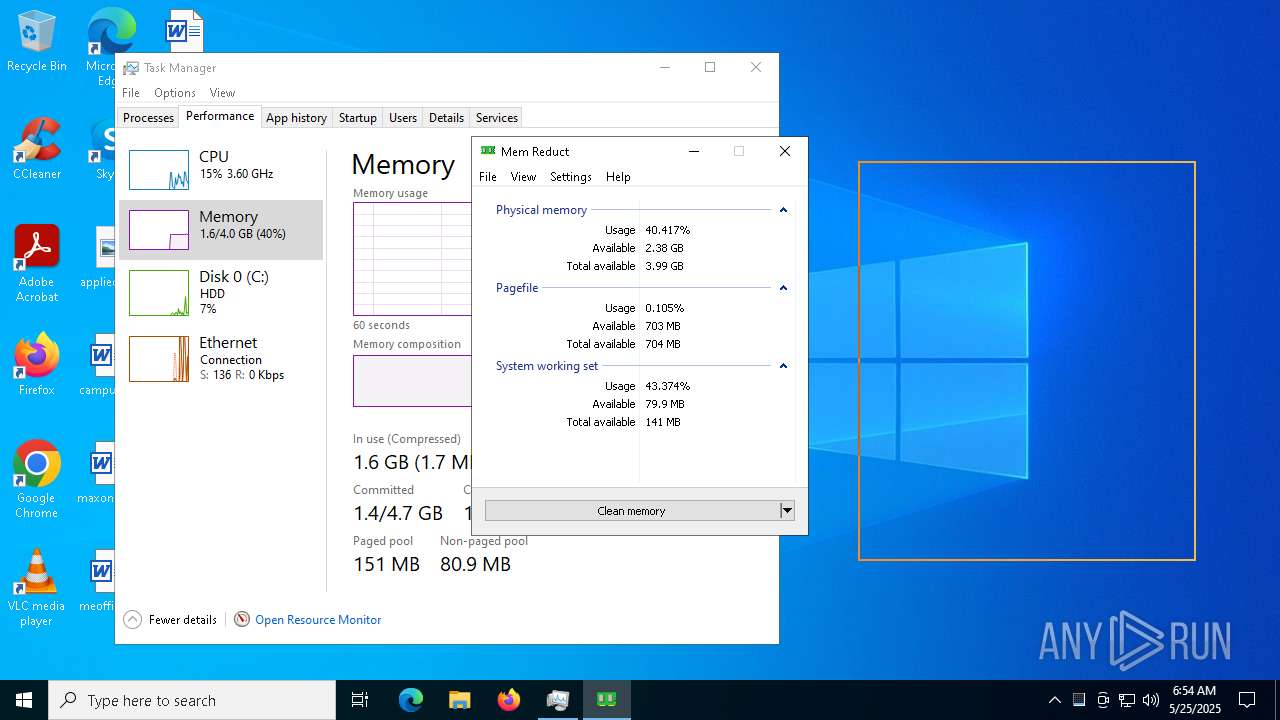Open the Adobe Acrobat desktop shortcut
This screenshot has width=1280, height=720.
pos(36,263)
